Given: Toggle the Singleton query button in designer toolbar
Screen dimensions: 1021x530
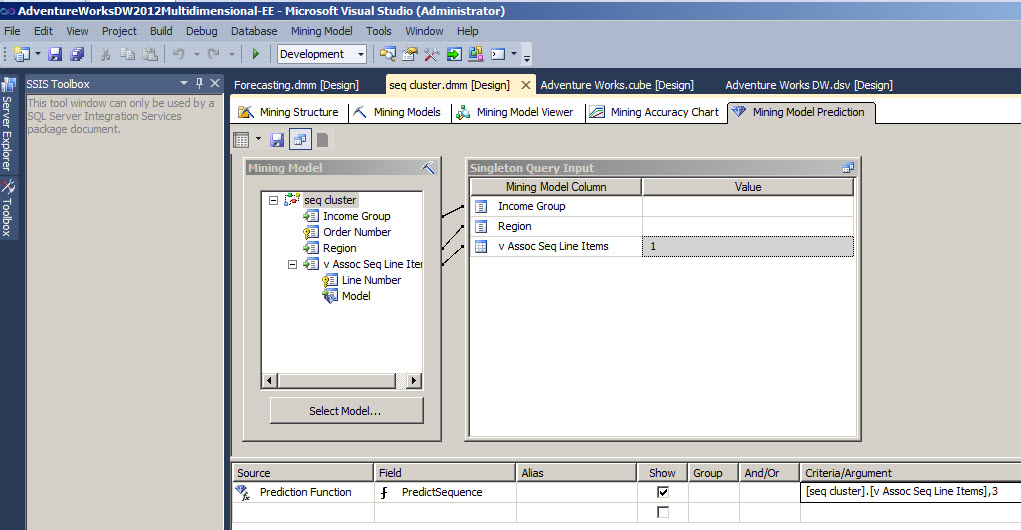Looking at the screenshot, I should point(298,140).
